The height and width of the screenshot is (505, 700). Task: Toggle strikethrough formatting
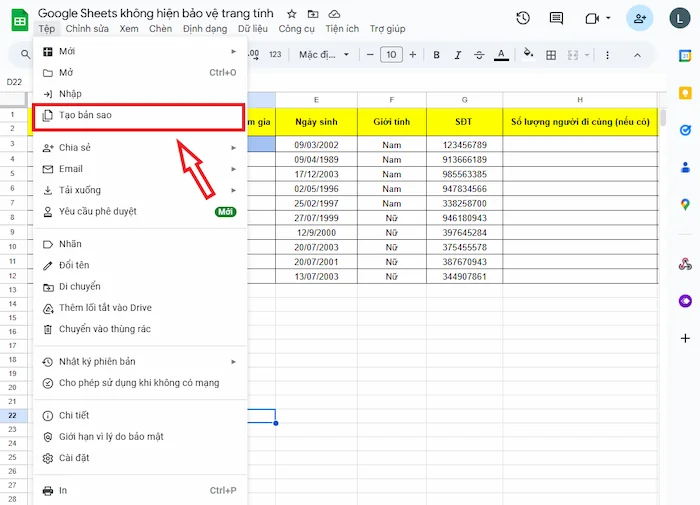click(479, 54)
